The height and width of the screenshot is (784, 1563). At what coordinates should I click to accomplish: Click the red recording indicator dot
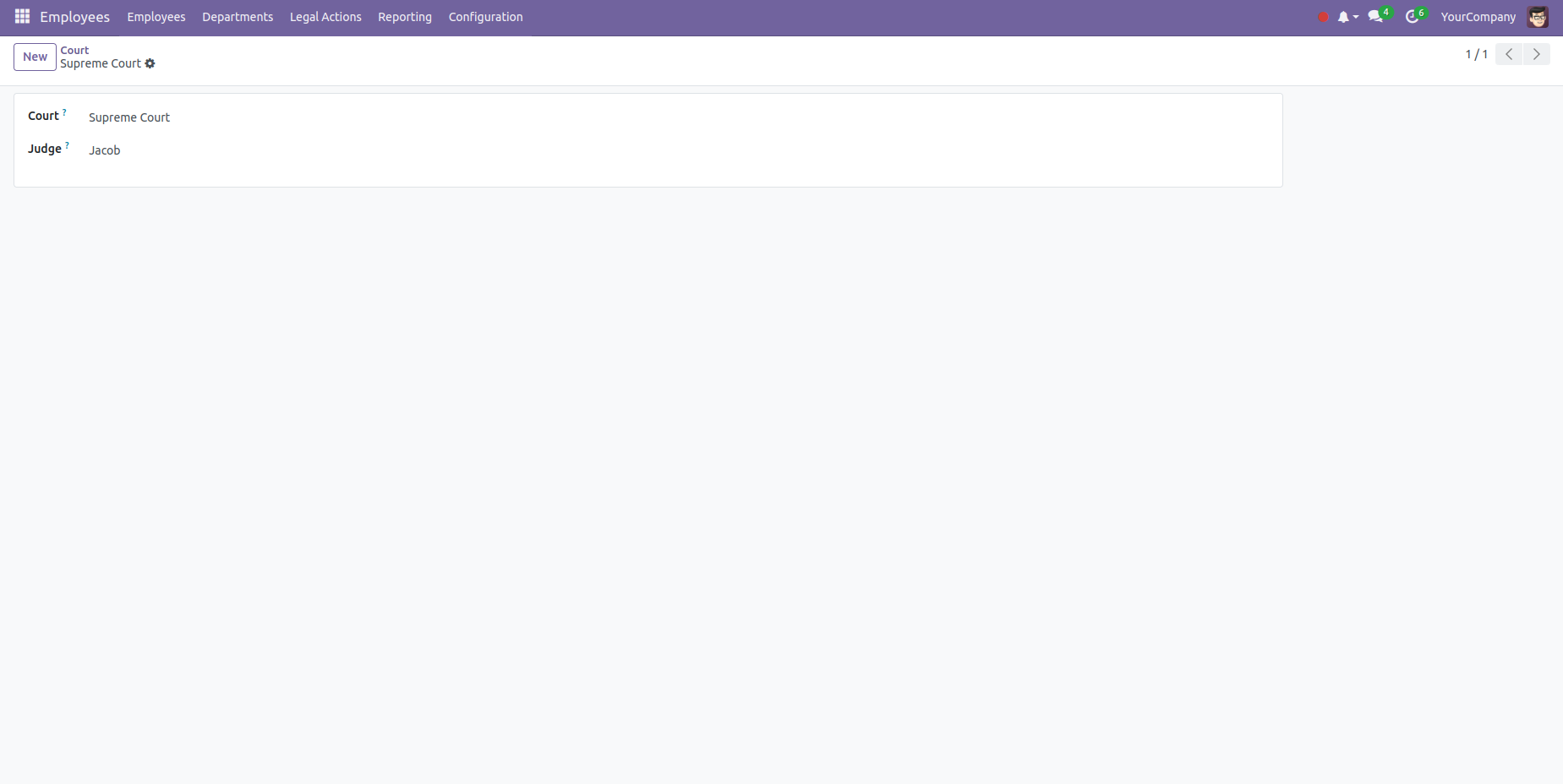1323,17
